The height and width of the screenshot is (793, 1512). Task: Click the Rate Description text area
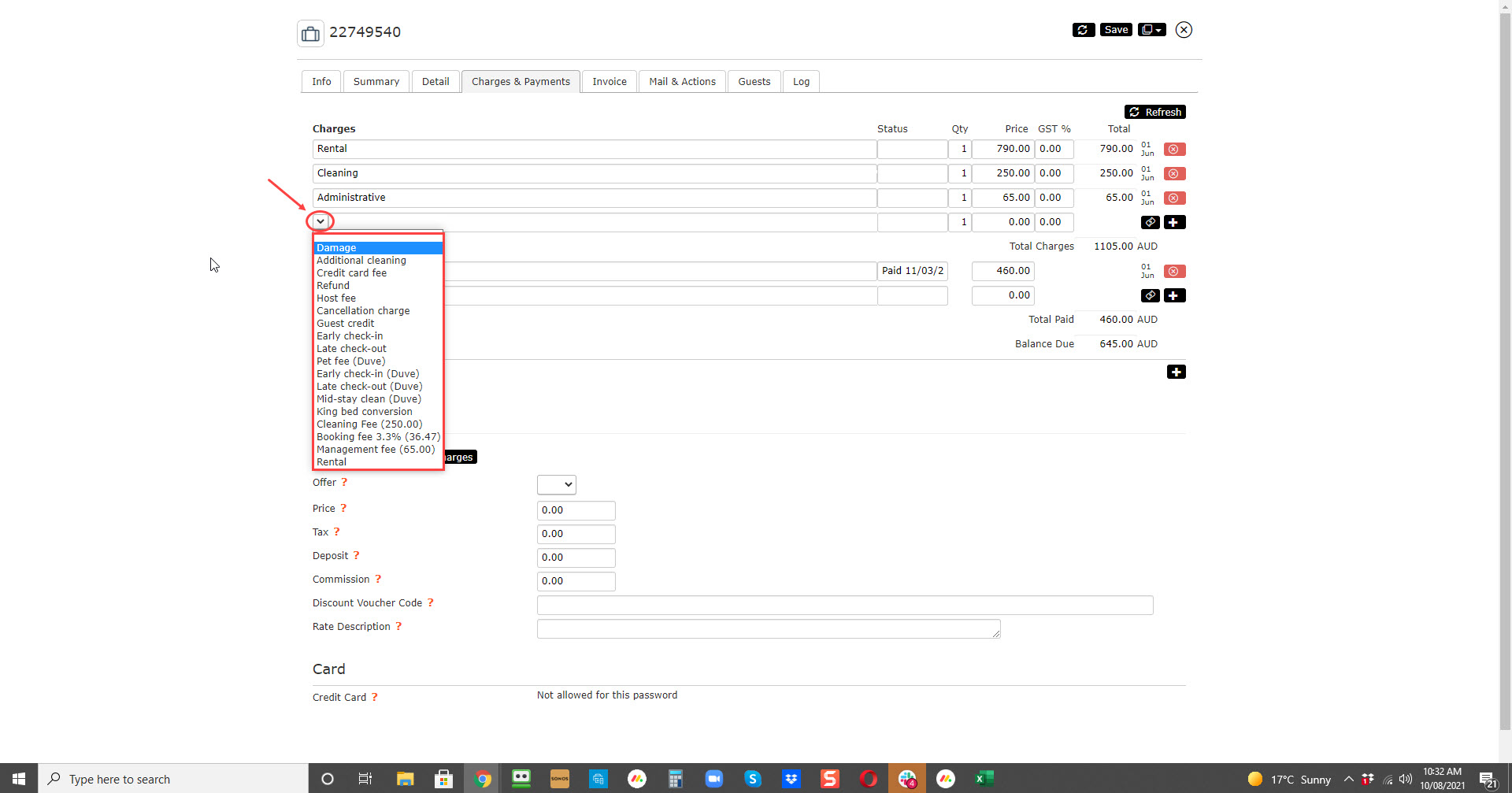point(769,628)
